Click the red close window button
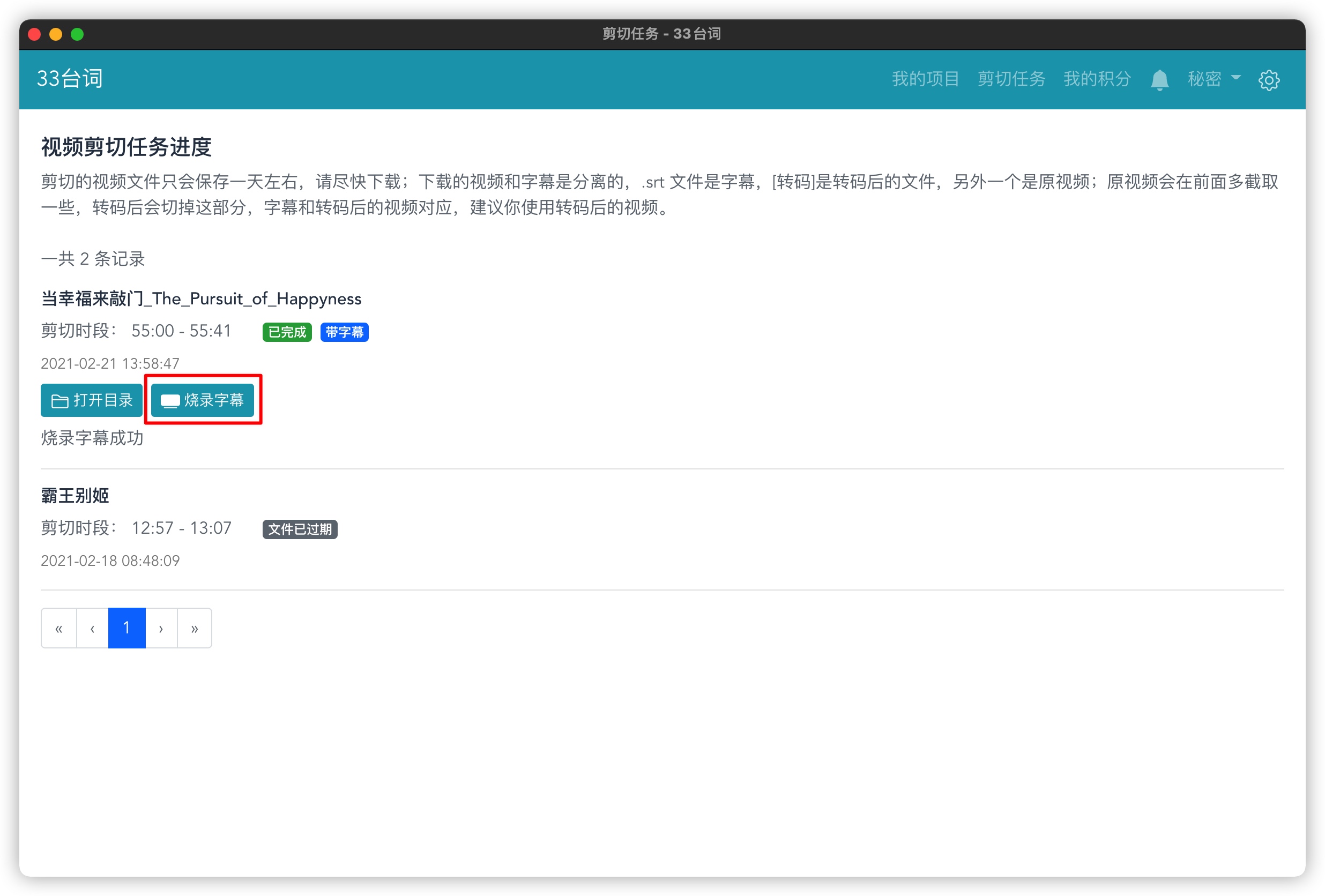 (34, 34)
